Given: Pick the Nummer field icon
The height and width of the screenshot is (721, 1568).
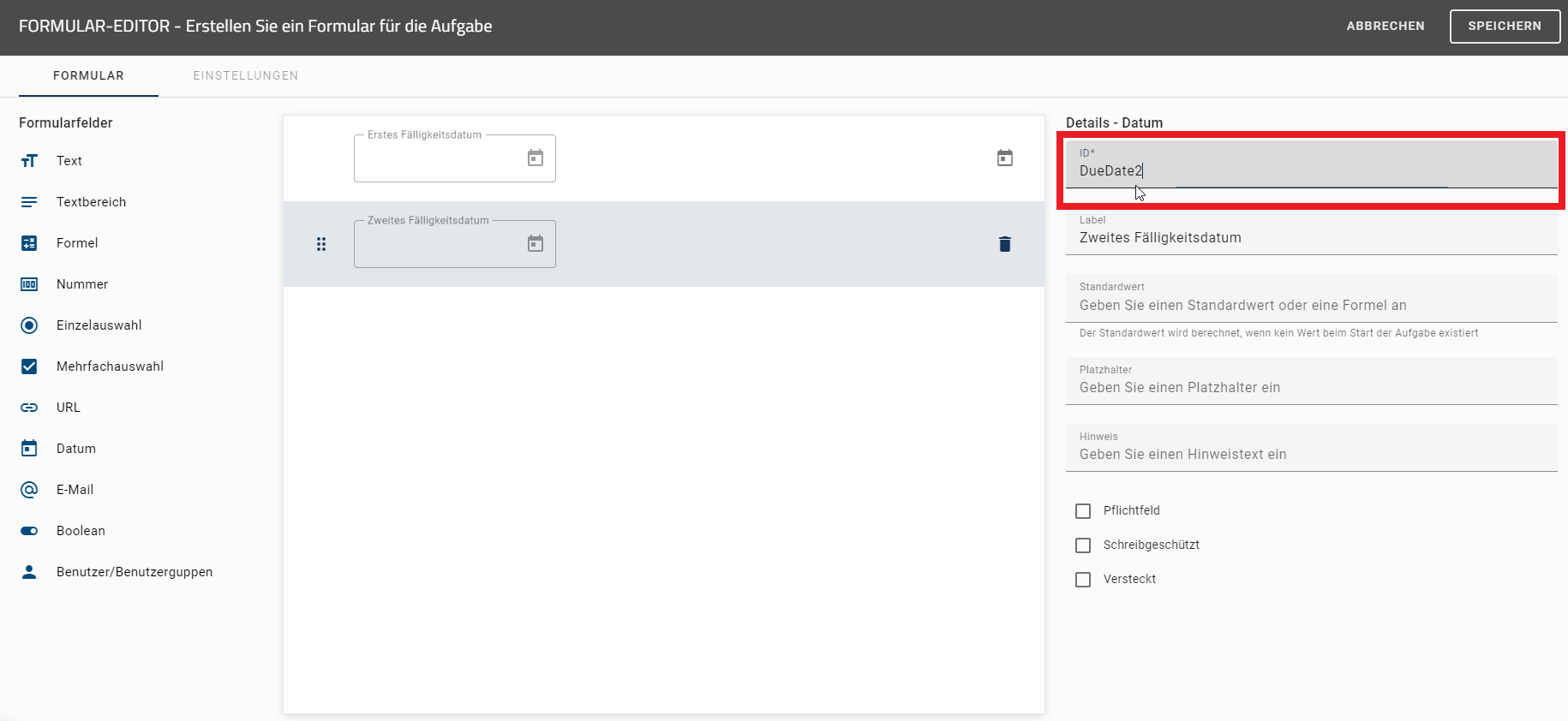Looking at the screenshot, I should 29,284.
